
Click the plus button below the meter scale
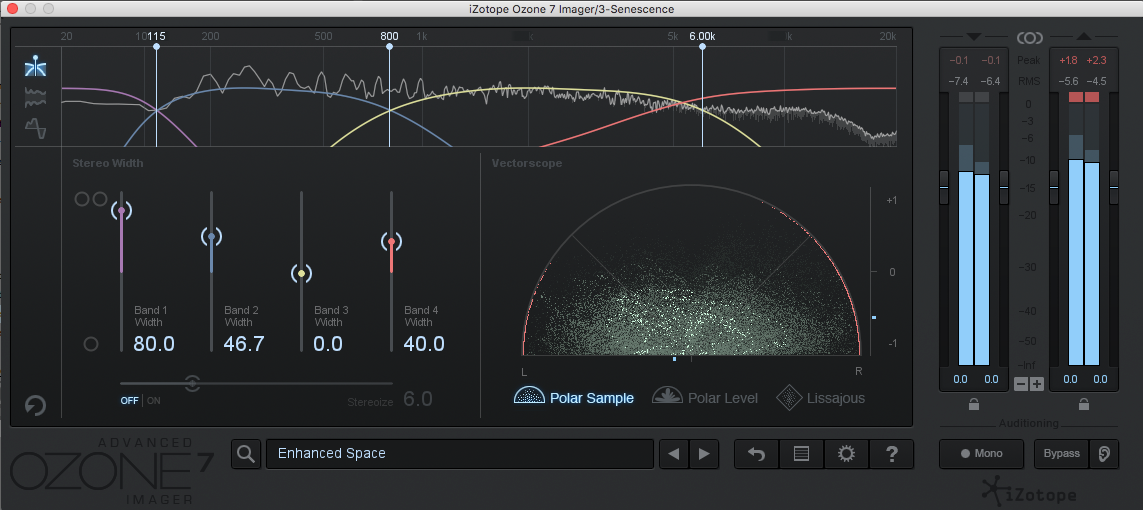1037,384
